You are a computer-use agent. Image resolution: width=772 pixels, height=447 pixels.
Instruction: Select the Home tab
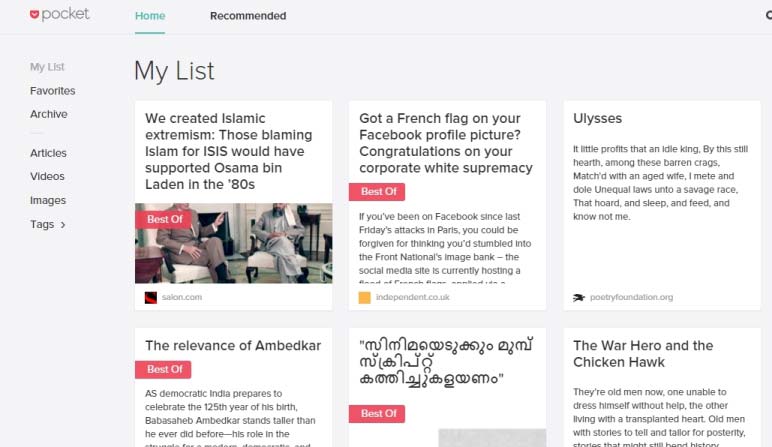[x=150, y=16]
